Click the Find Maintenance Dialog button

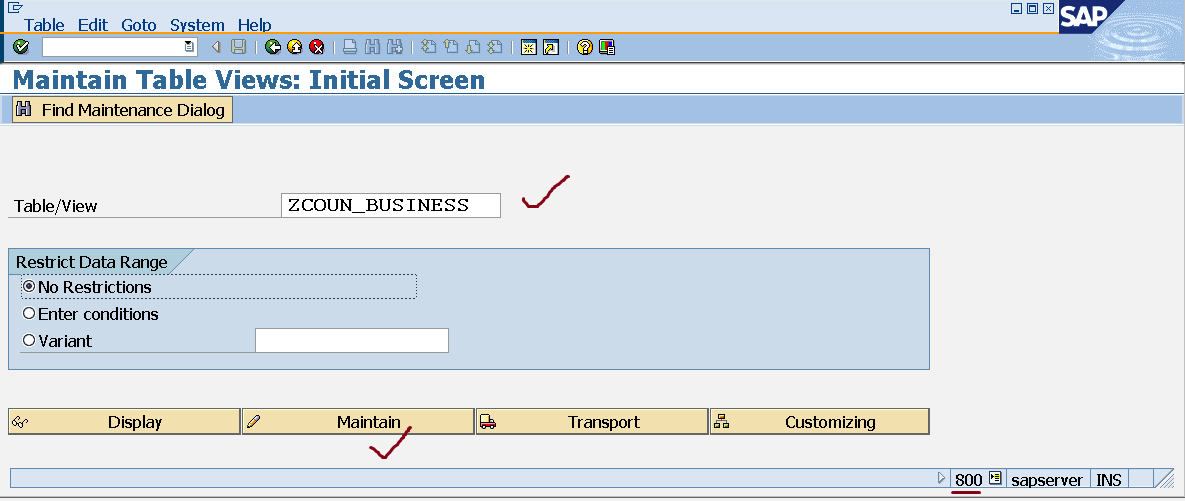click(x=122, y=110)
